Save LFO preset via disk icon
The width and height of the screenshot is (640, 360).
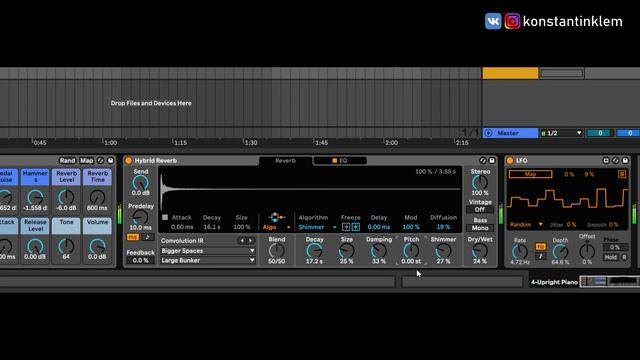coord(625,161)
